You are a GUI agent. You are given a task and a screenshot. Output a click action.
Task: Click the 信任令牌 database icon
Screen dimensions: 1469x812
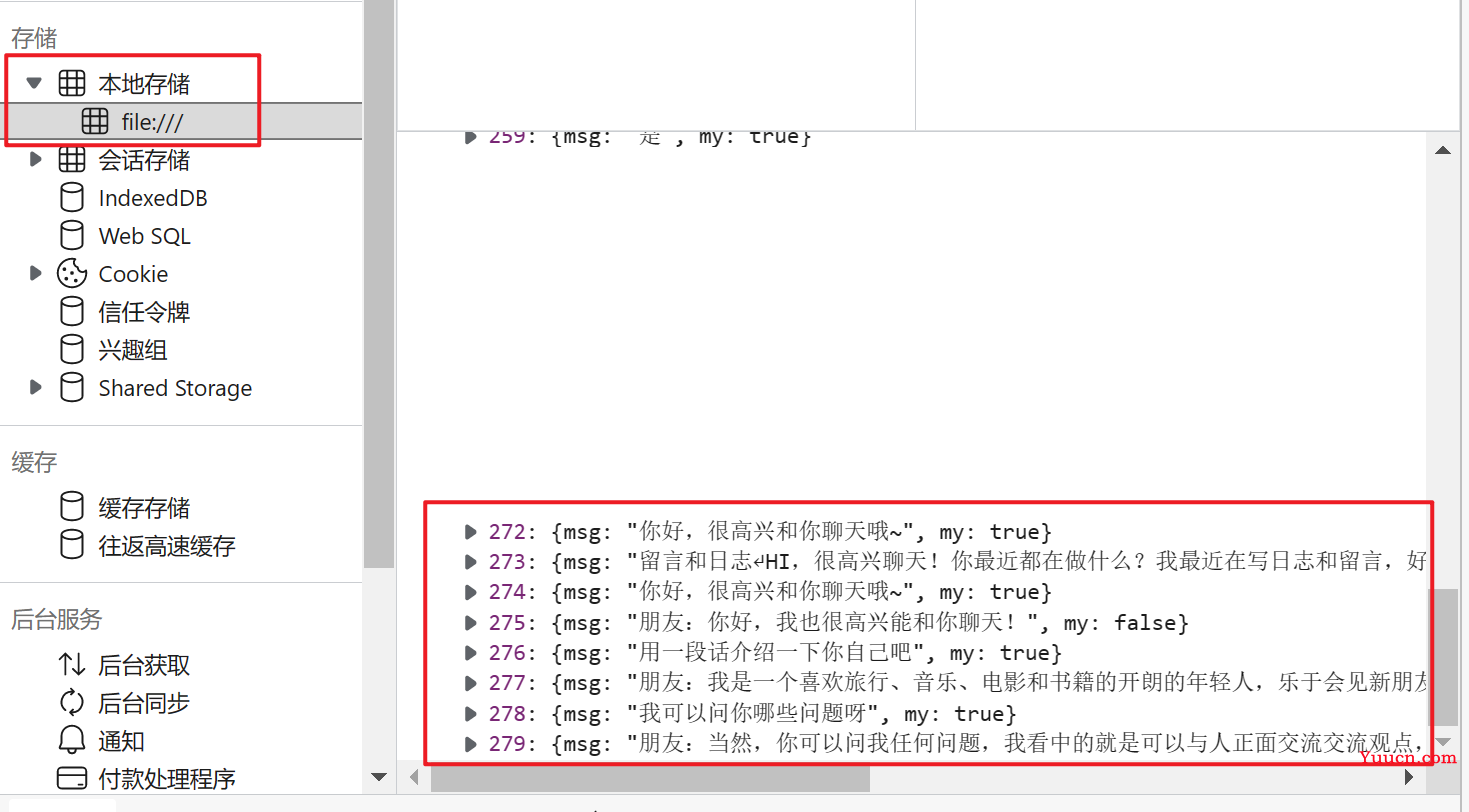72,311
